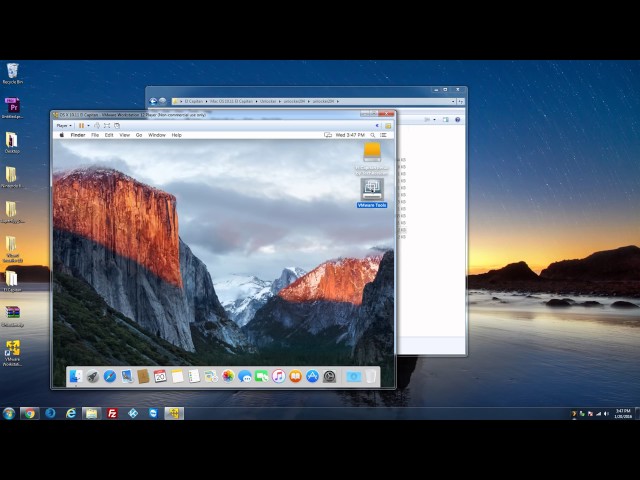Open the Recycle Bin on the desktop
Image resolution: width=640 pixels, height=480 pixels.
pos(13,73)
